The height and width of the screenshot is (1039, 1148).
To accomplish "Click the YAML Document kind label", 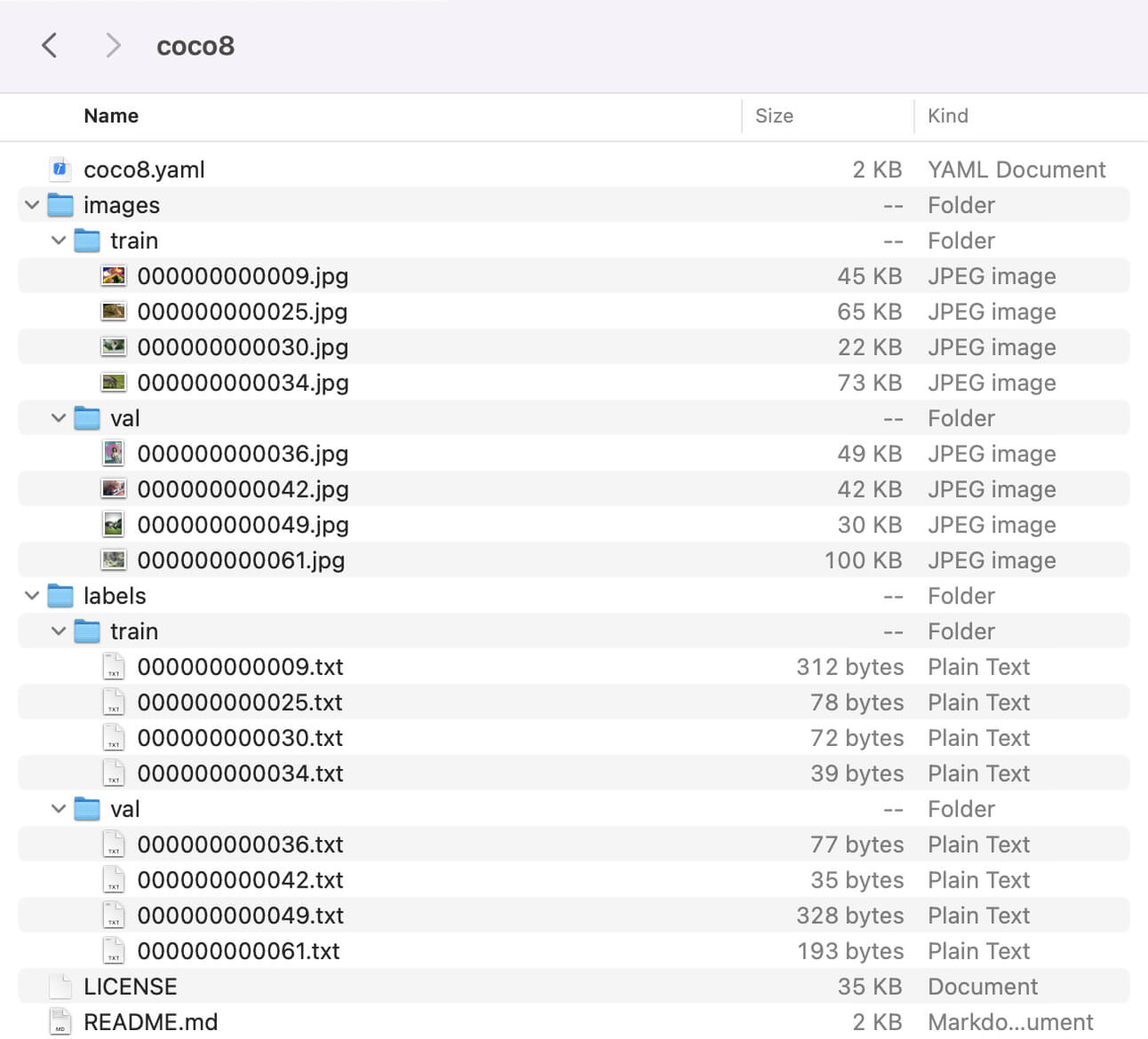I will coord(1016,169).
